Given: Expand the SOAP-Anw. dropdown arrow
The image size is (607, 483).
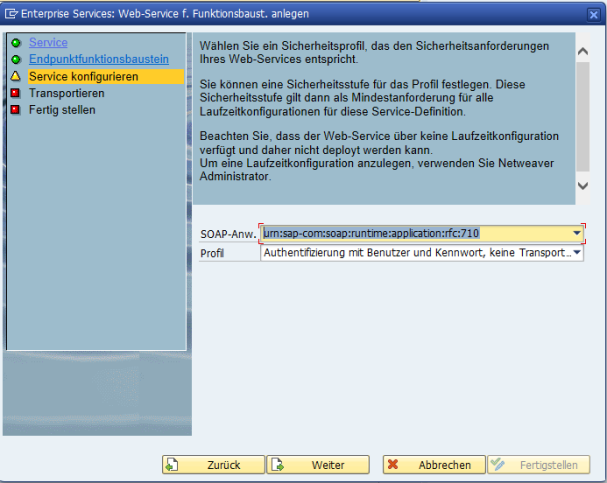Looking at the screenshot, I should pyautogui.click(x=577, y=233).
